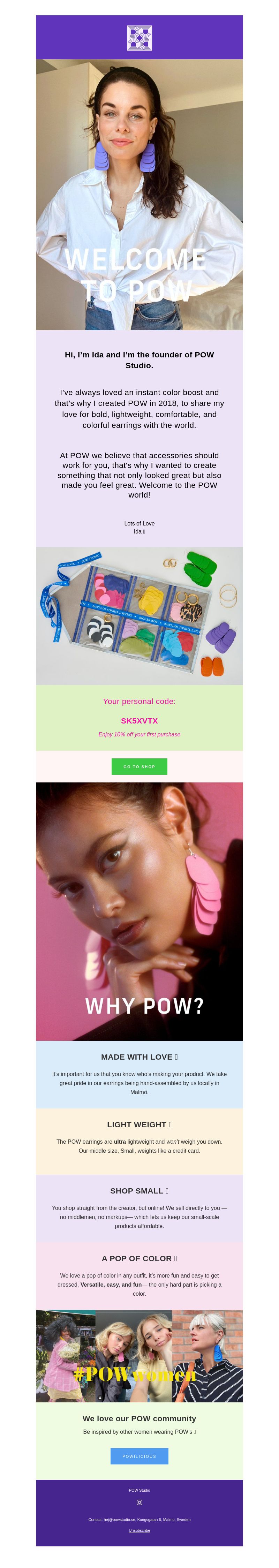Click the blue POWILICIOUS button
Screen dimensions: 279x1568
(x=139, y=1455)
